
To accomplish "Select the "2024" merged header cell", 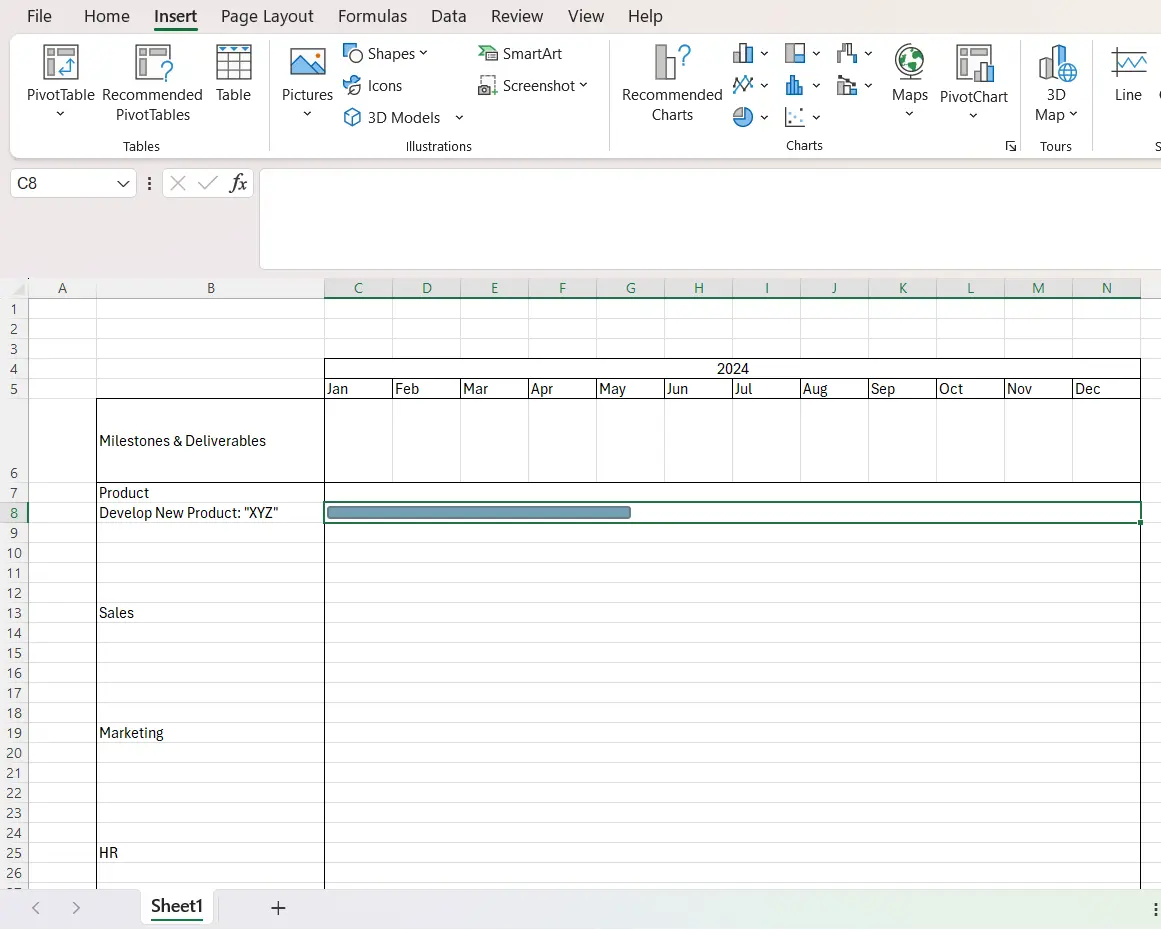I will click(x=732, y=369).
